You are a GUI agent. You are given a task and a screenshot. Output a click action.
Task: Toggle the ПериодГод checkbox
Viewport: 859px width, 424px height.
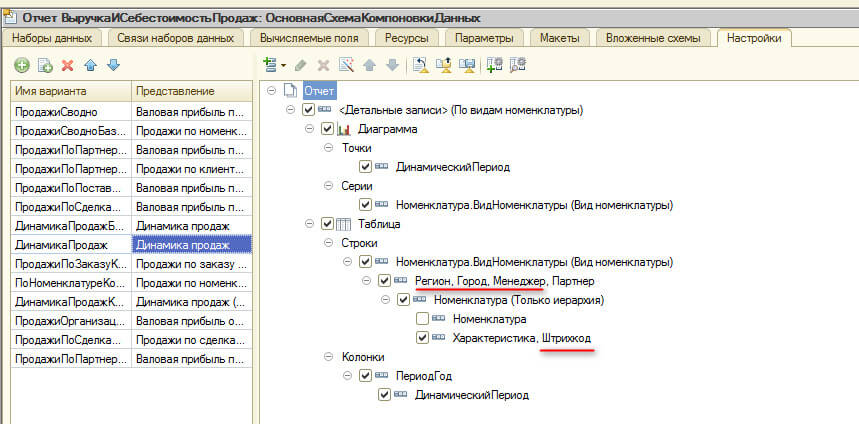364,376
